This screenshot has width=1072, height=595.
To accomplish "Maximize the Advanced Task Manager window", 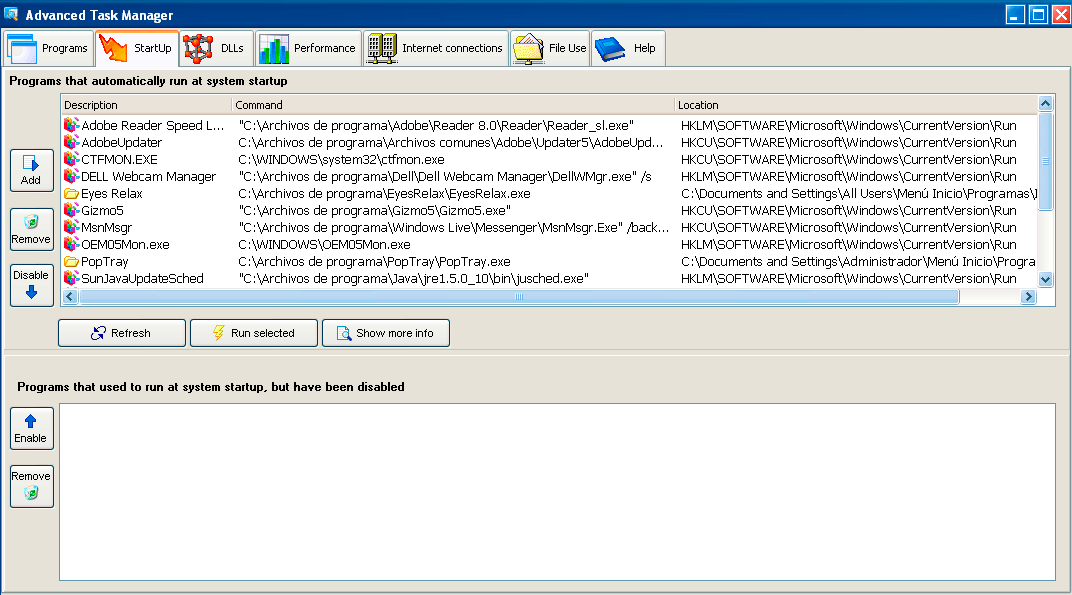I will 1038,14.
